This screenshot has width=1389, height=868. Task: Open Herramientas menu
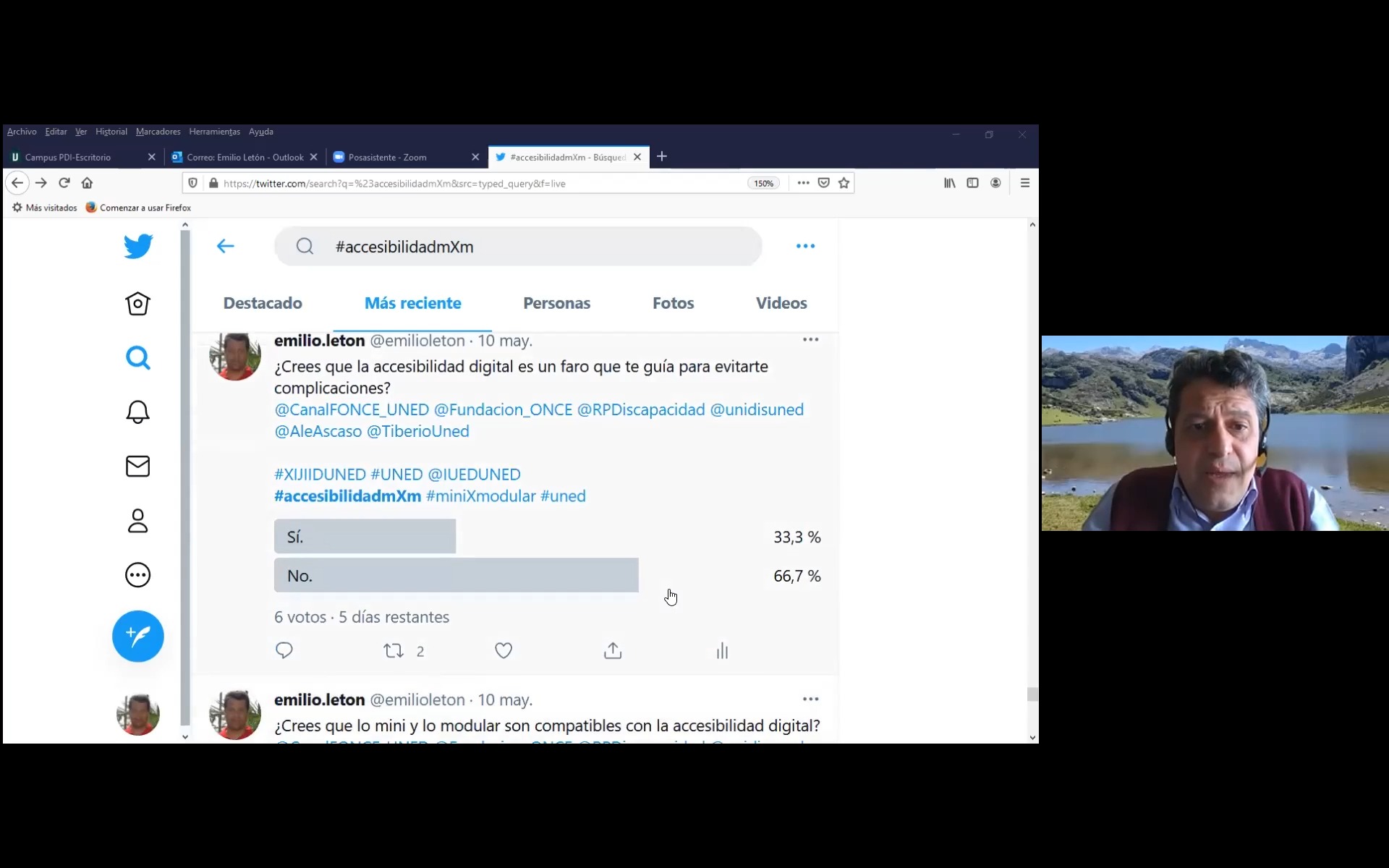pos(214,132)
